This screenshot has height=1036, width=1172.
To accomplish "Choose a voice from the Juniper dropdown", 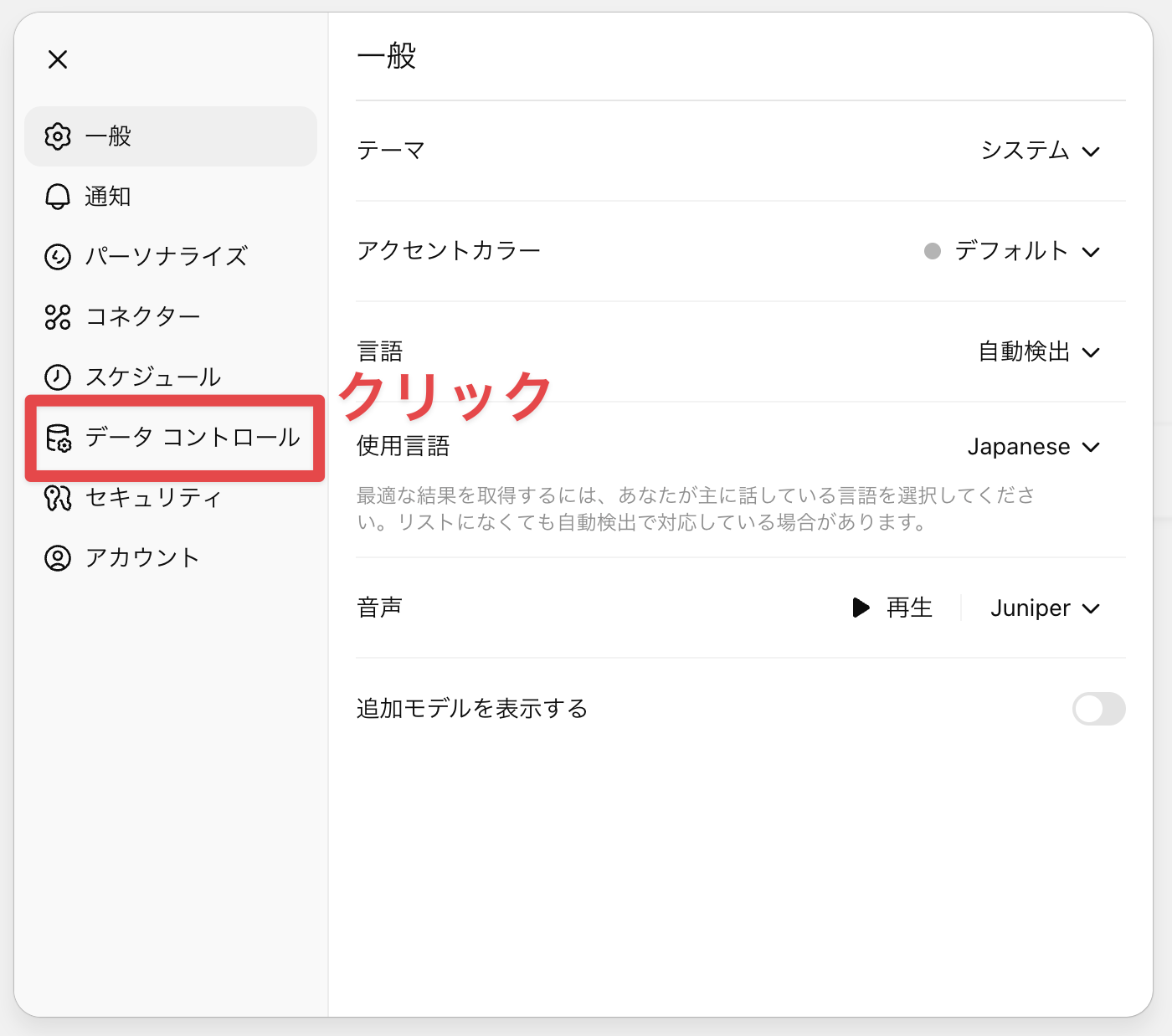I will click(1044, 608).
